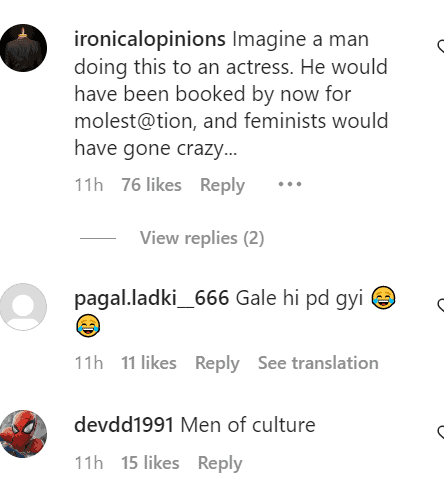The image size is (444, 481).
Task: View who gave 11 likes
Action: 149,363
